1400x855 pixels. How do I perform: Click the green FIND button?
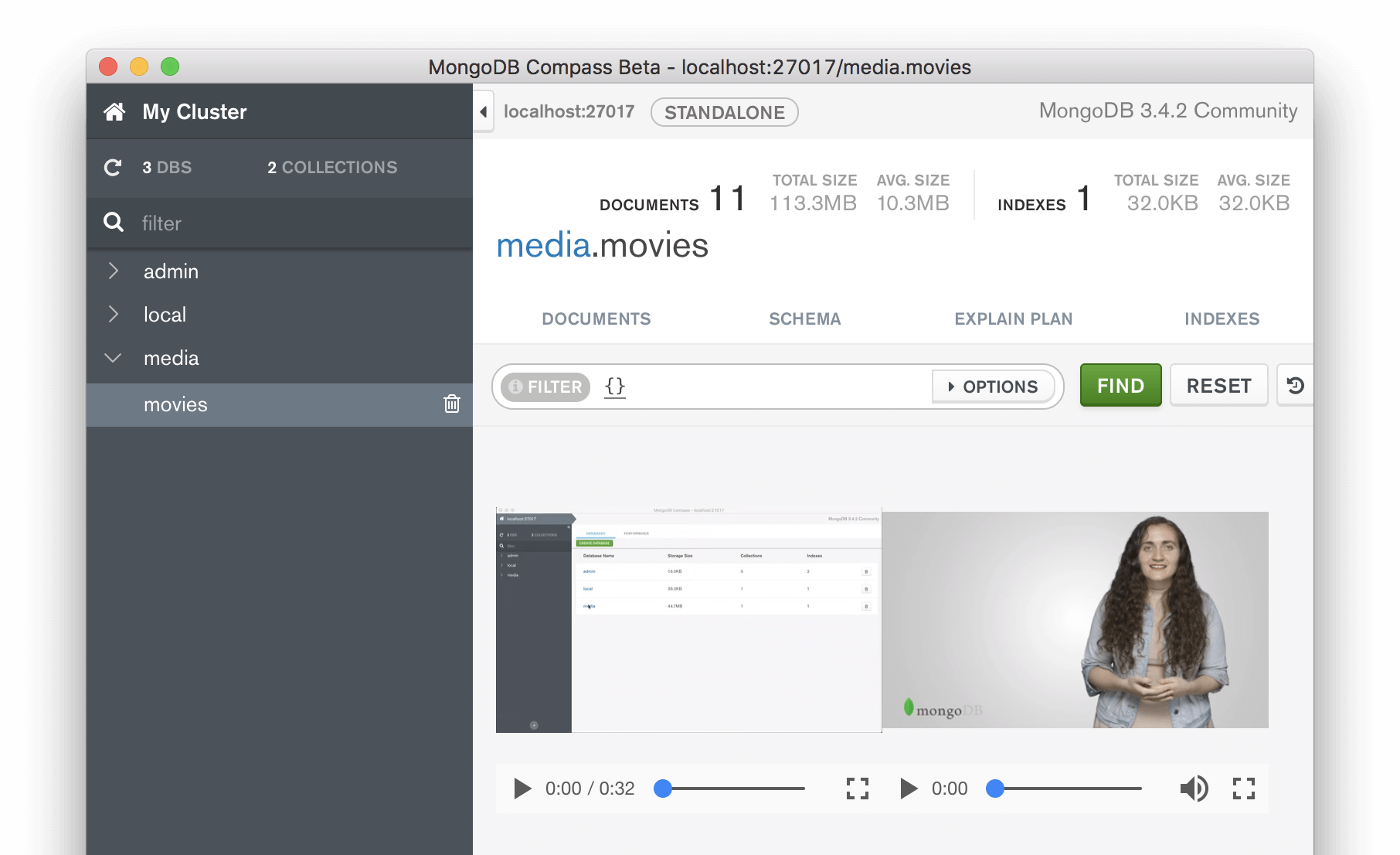coord(1120,385)
